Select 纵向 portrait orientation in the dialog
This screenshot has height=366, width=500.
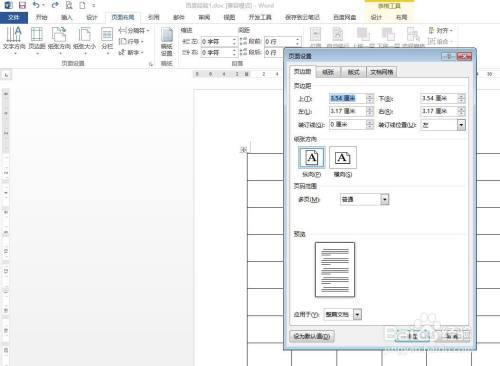pos(312,158)
